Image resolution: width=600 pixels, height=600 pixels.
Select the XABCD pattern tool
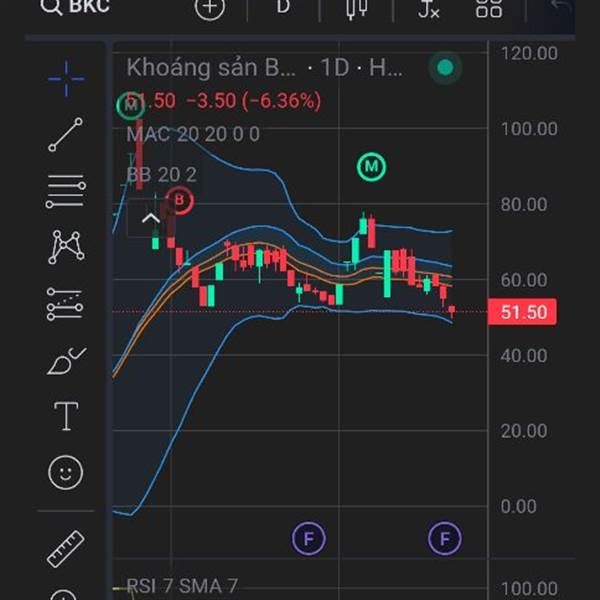tap(66, 247)
